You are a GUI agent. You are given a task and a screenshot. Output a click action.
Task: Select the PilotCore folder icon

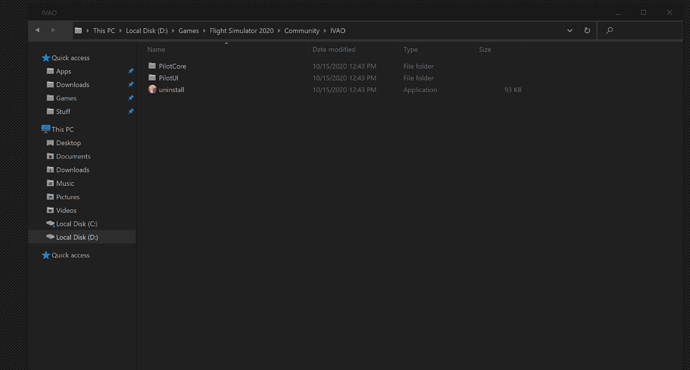pos(152,66)
